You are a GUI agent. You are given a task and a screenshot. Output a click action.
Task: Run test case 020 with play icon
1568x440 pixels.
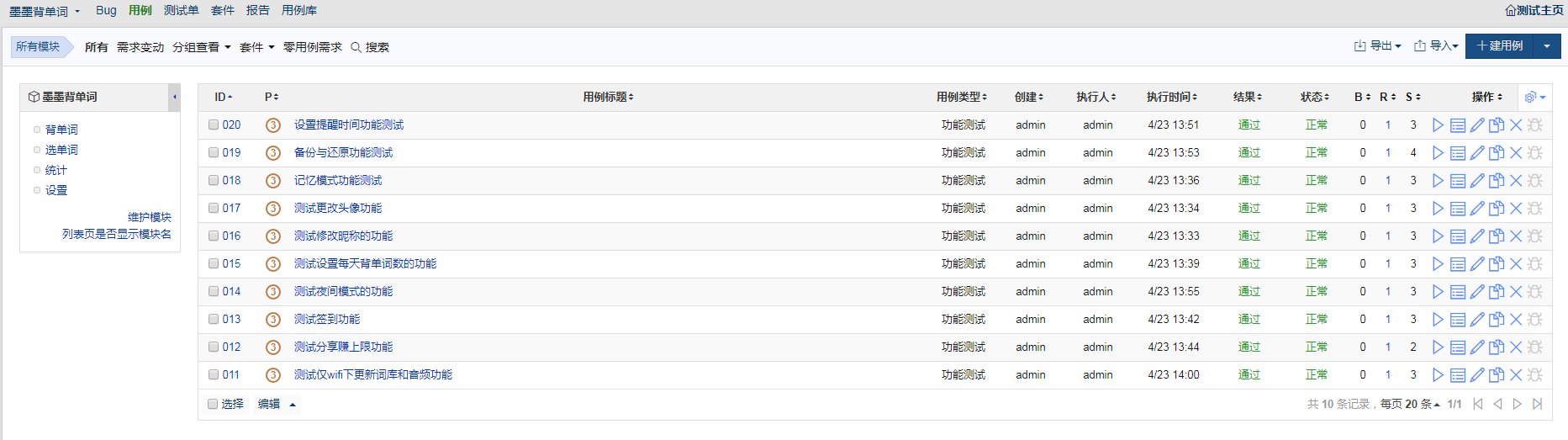coord(1438,125)
